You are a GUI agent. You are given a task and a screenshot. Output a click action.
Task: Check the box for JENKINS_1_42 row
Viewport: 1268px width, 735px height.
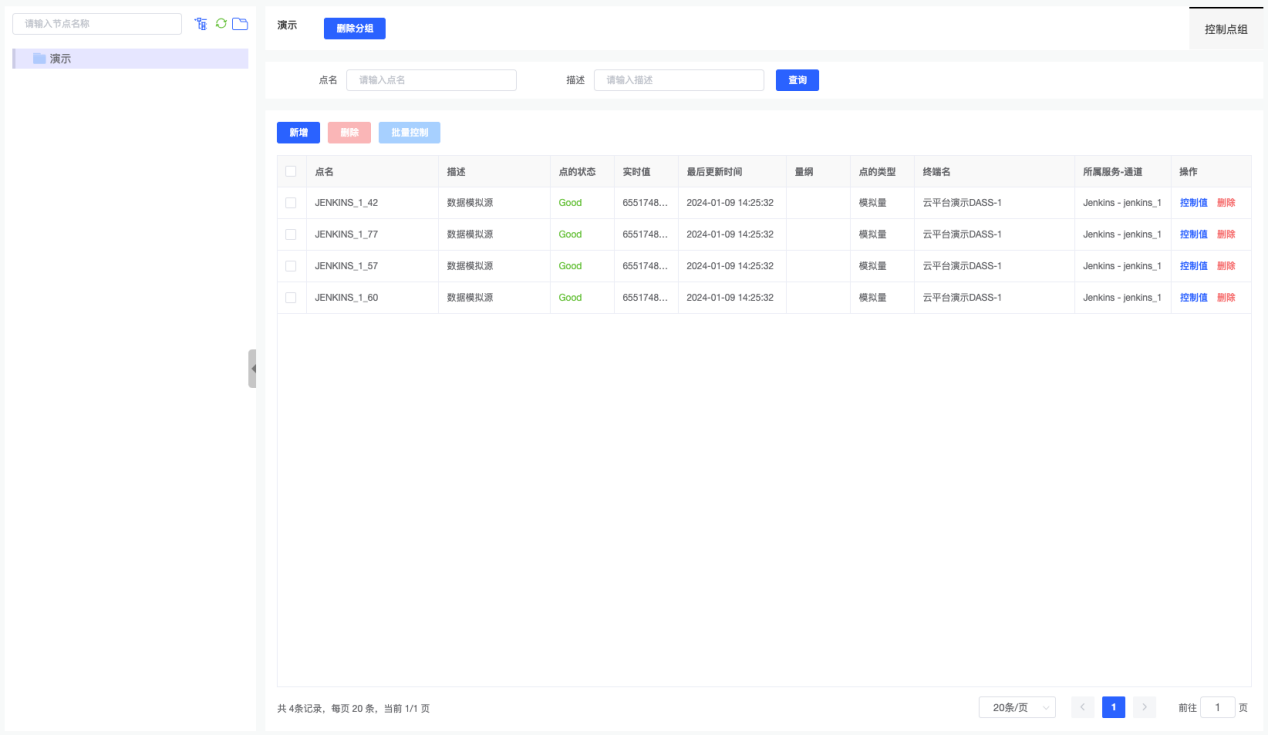point(291,203)
